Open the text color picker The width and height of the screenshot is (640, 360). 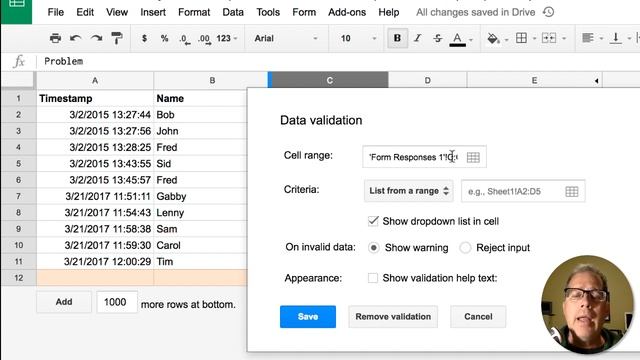(458, 39)
